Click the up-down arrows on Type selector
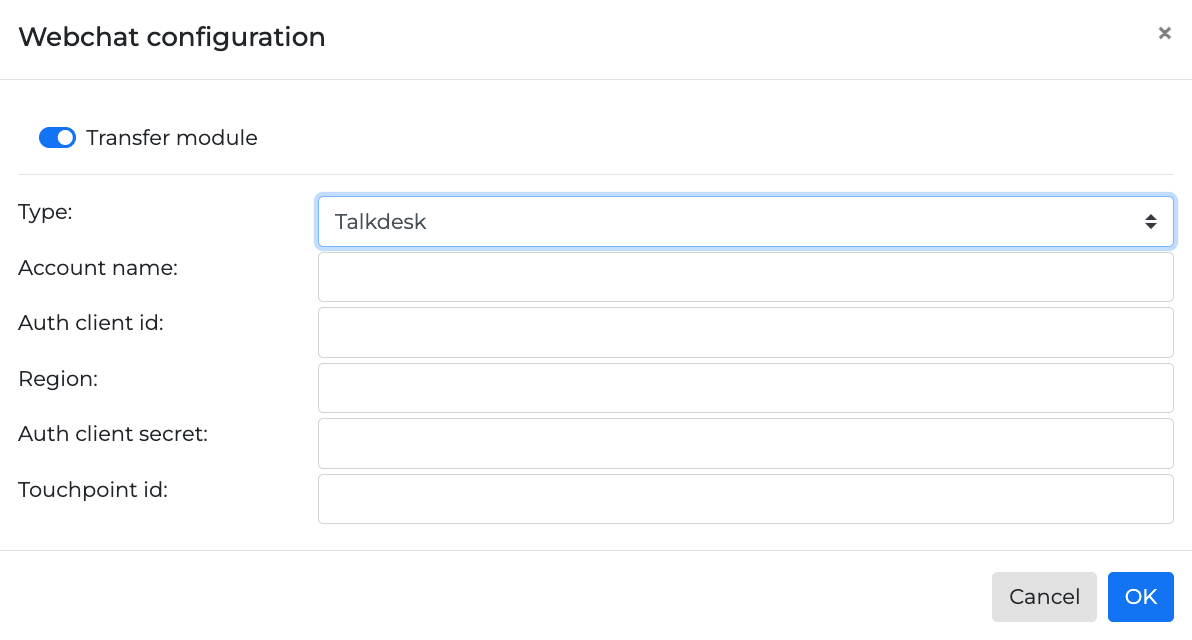The image size is (1192, 640). tap(1150, 221)
